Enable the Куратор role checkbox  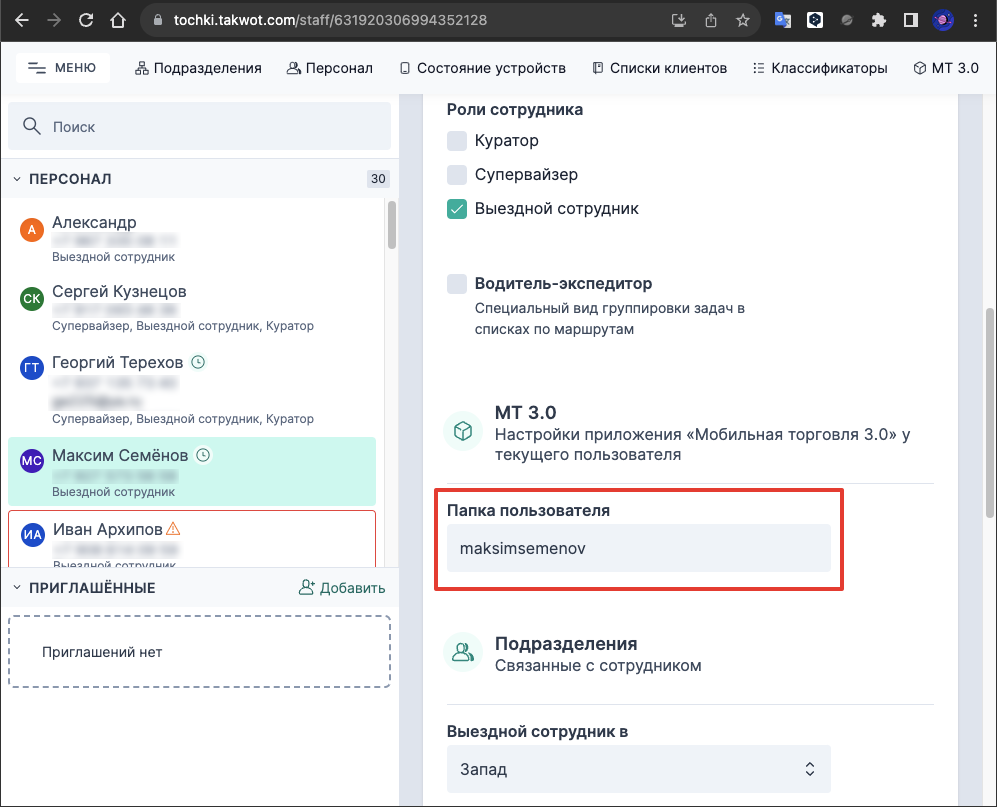[457, 141]
